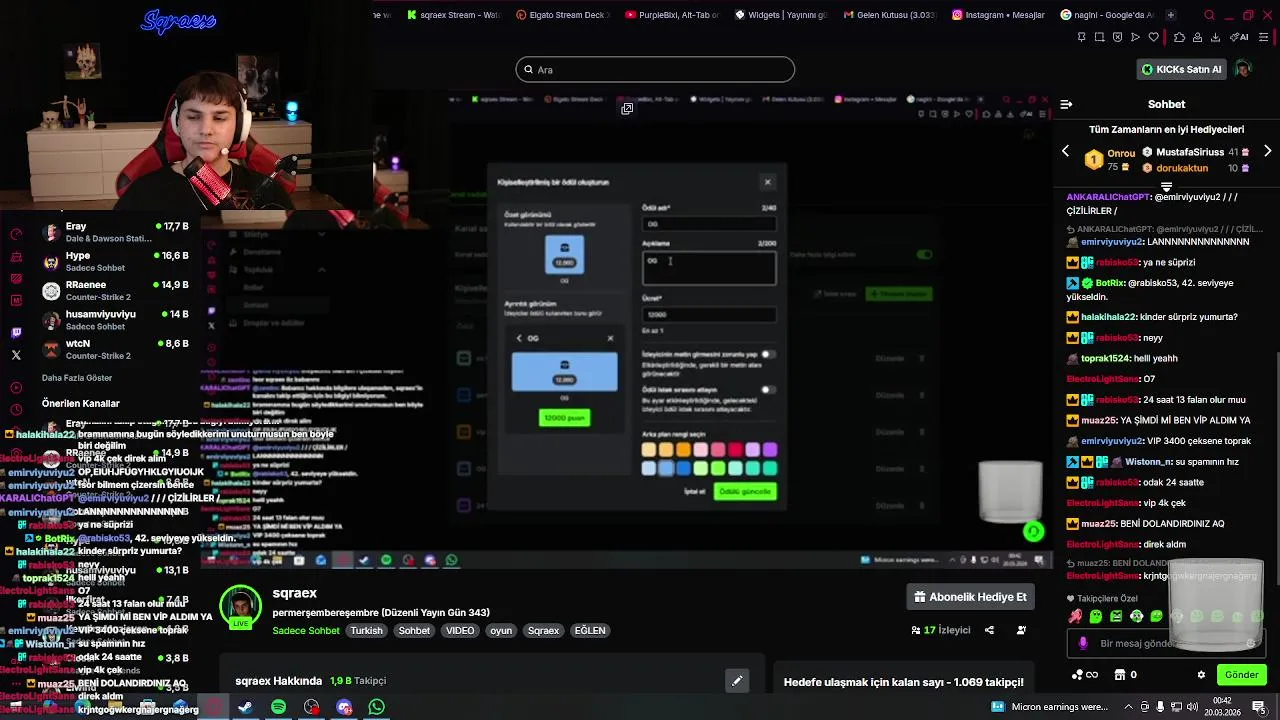Open a new browser tab with plus
This screenshot has width=1280, height=720.
pos(1171,15)
